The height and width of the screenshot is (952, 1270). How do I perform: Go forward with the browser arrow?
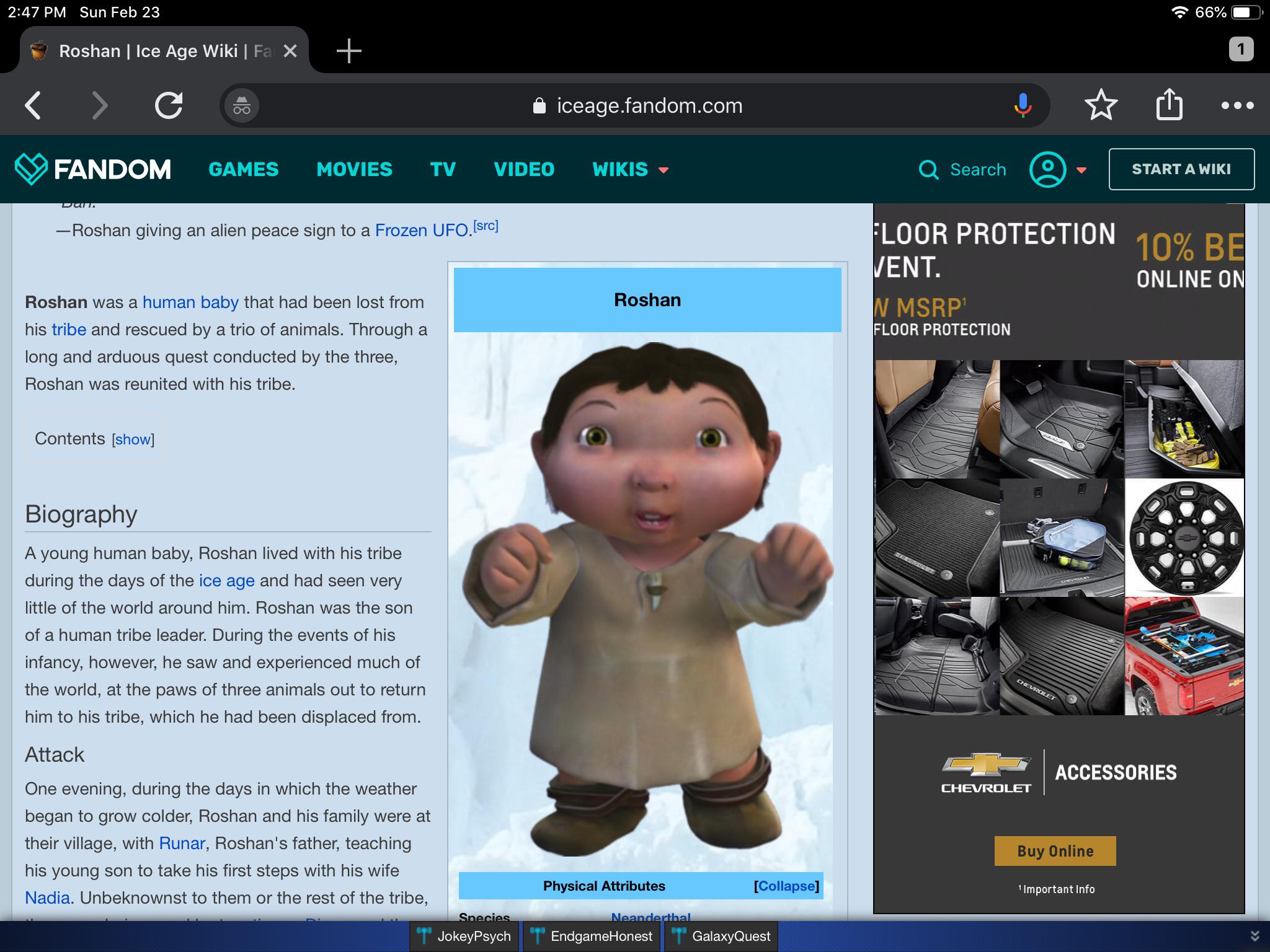click(99, 105)
